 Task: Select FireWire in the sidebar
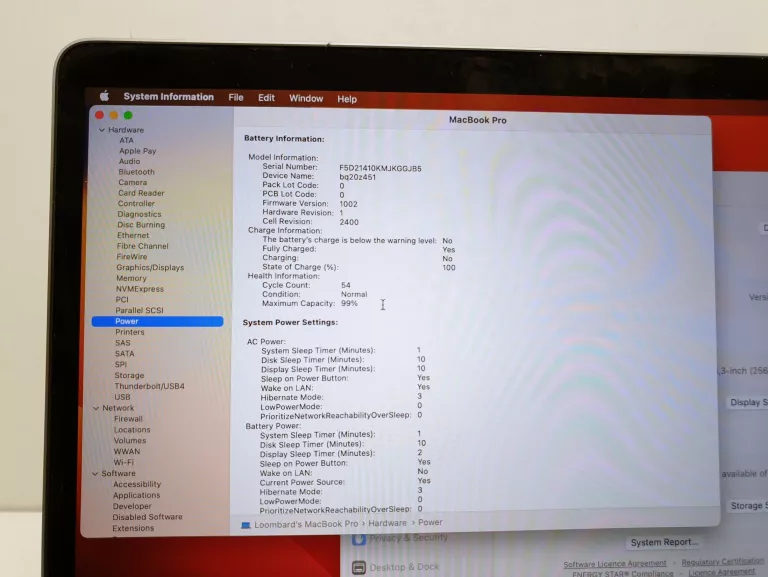click(132, 257)
